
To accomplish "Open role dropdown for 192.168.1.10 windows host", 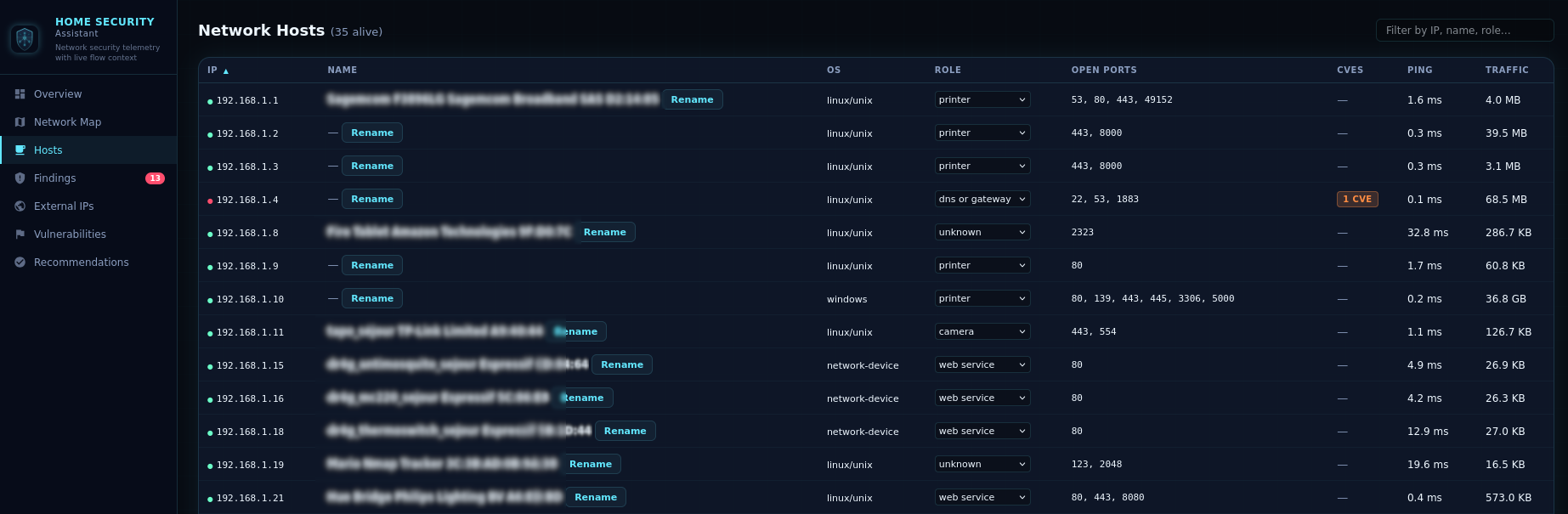I will tap(982, 298).
